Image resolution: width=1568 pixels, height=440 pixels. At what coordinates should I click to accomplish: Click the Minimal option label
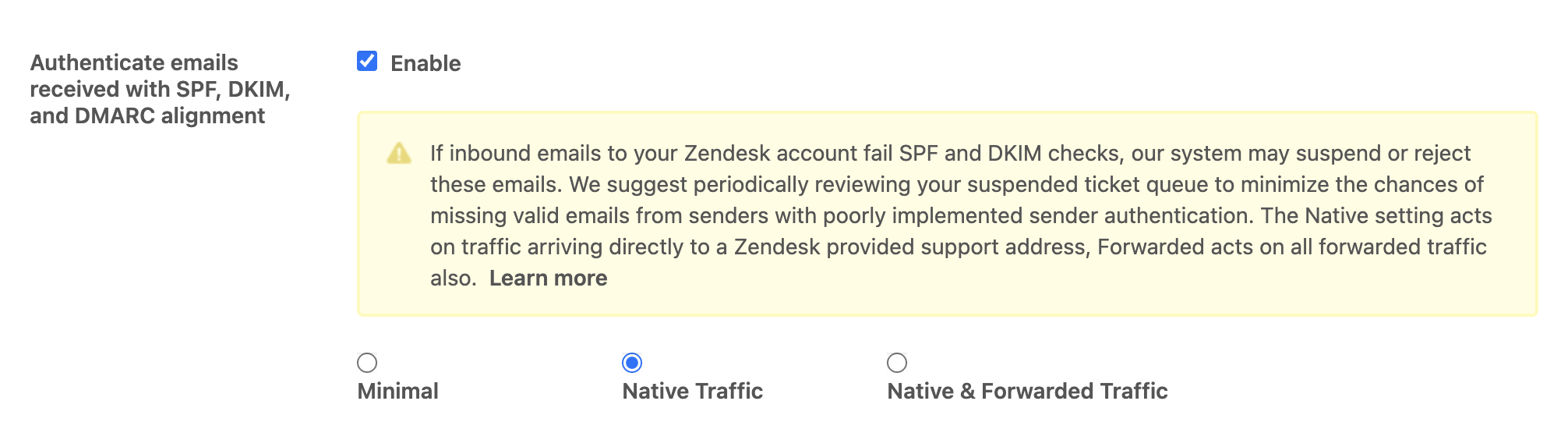tap(397, 391)
